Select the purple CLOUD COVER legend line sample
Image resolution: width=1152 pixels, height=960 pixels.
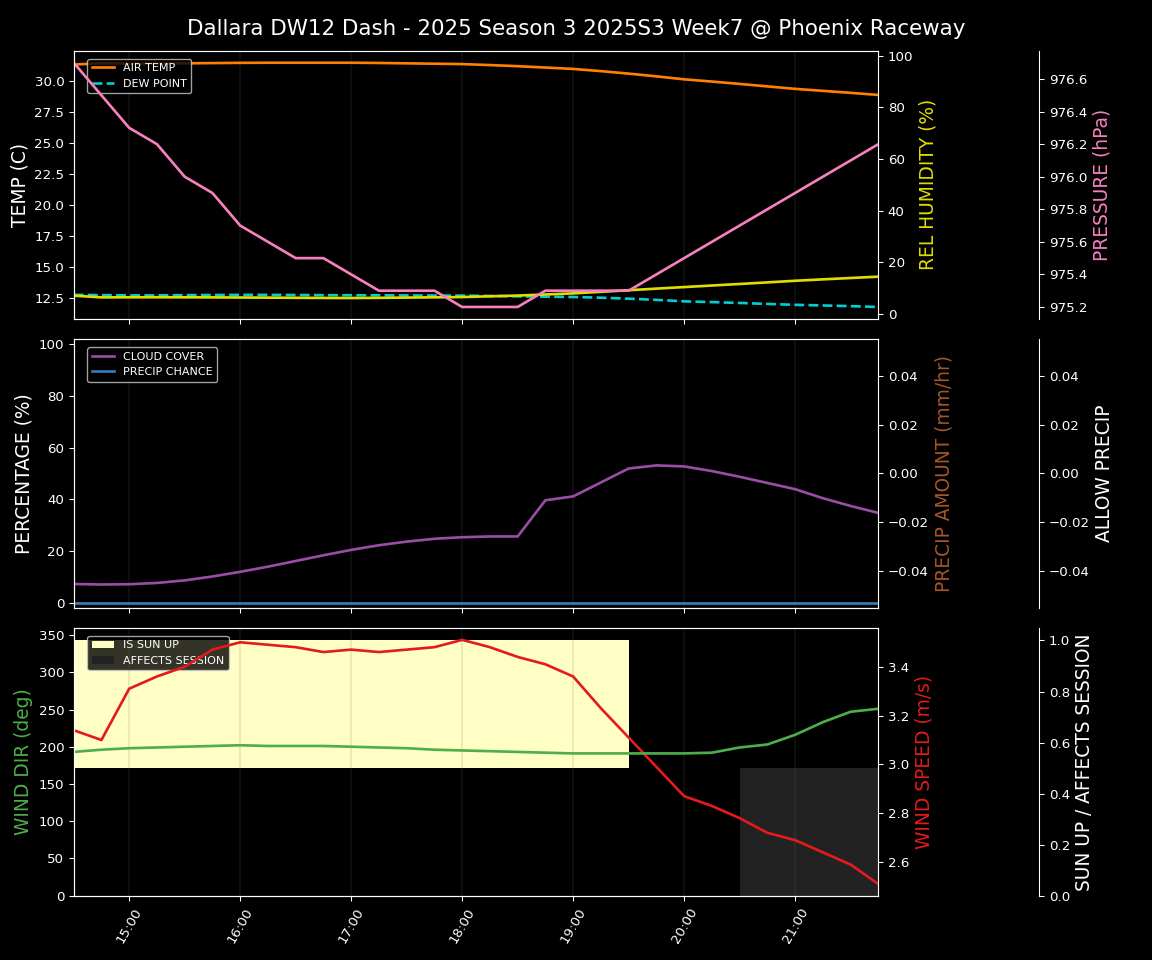(104, 356)
